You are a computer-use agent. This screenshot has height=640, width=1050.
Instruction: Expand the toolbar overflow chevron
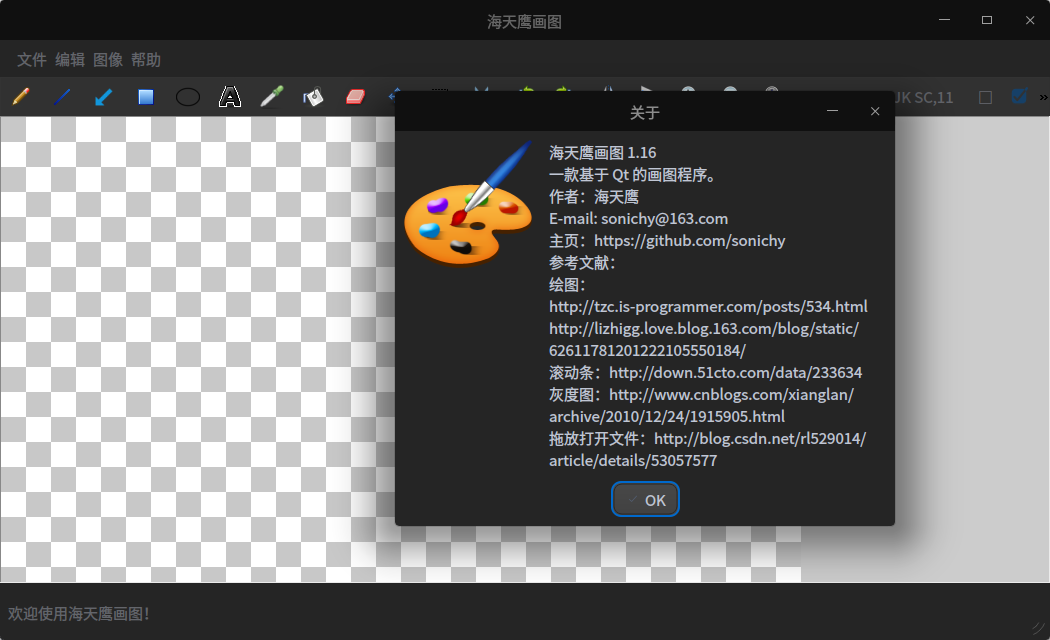click(1043, 97)
